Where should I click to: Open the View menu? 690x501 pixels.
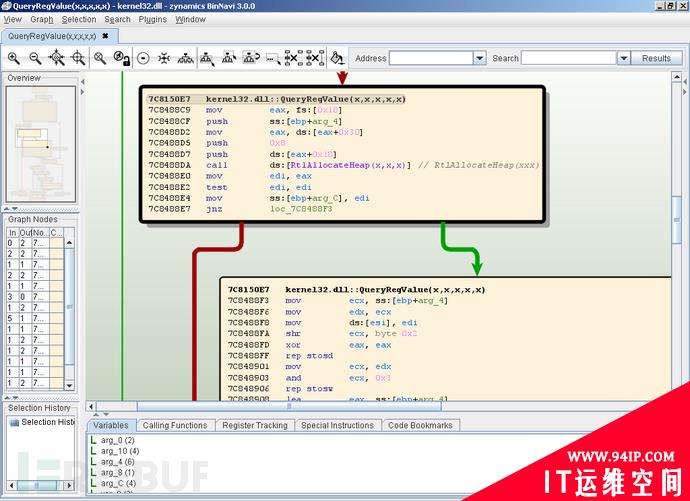pyautogui.click(x=12, y=19)
